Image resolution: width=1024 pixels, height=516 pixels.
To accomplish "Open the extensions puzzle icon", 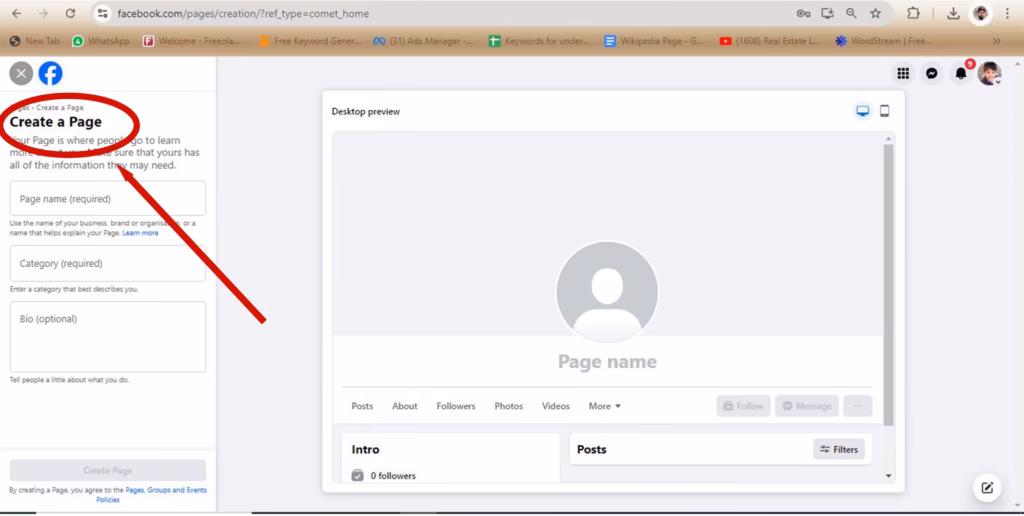I will tap(913, 13).
